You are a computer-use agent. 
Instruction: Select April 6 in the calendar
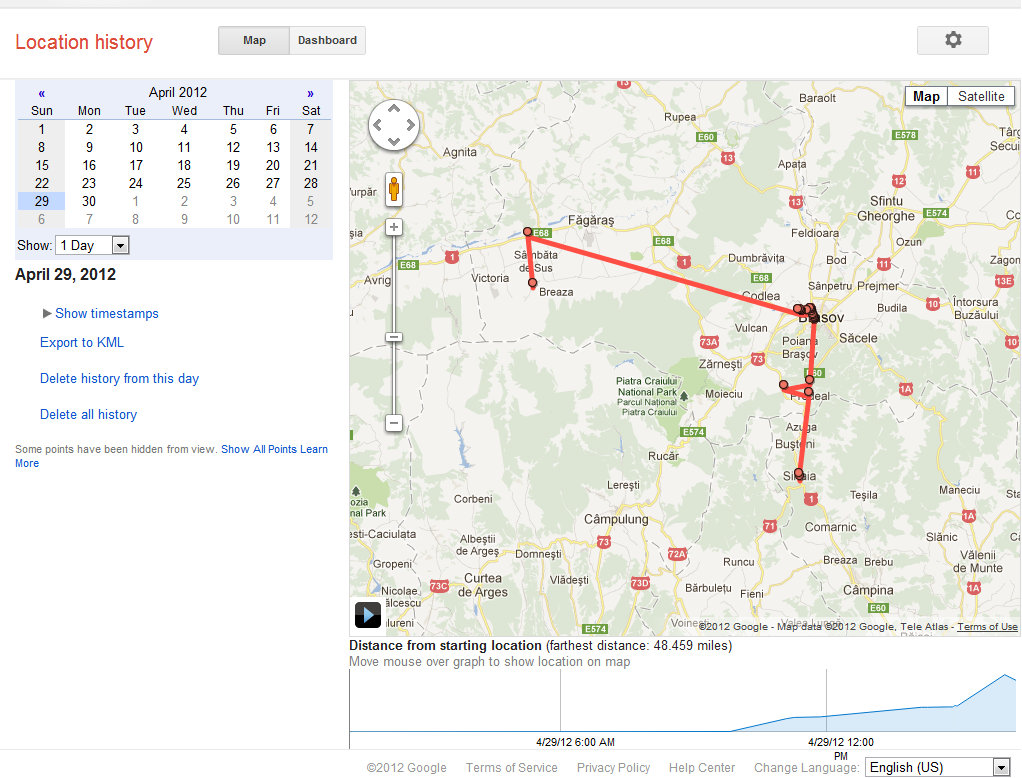[273, 130]
